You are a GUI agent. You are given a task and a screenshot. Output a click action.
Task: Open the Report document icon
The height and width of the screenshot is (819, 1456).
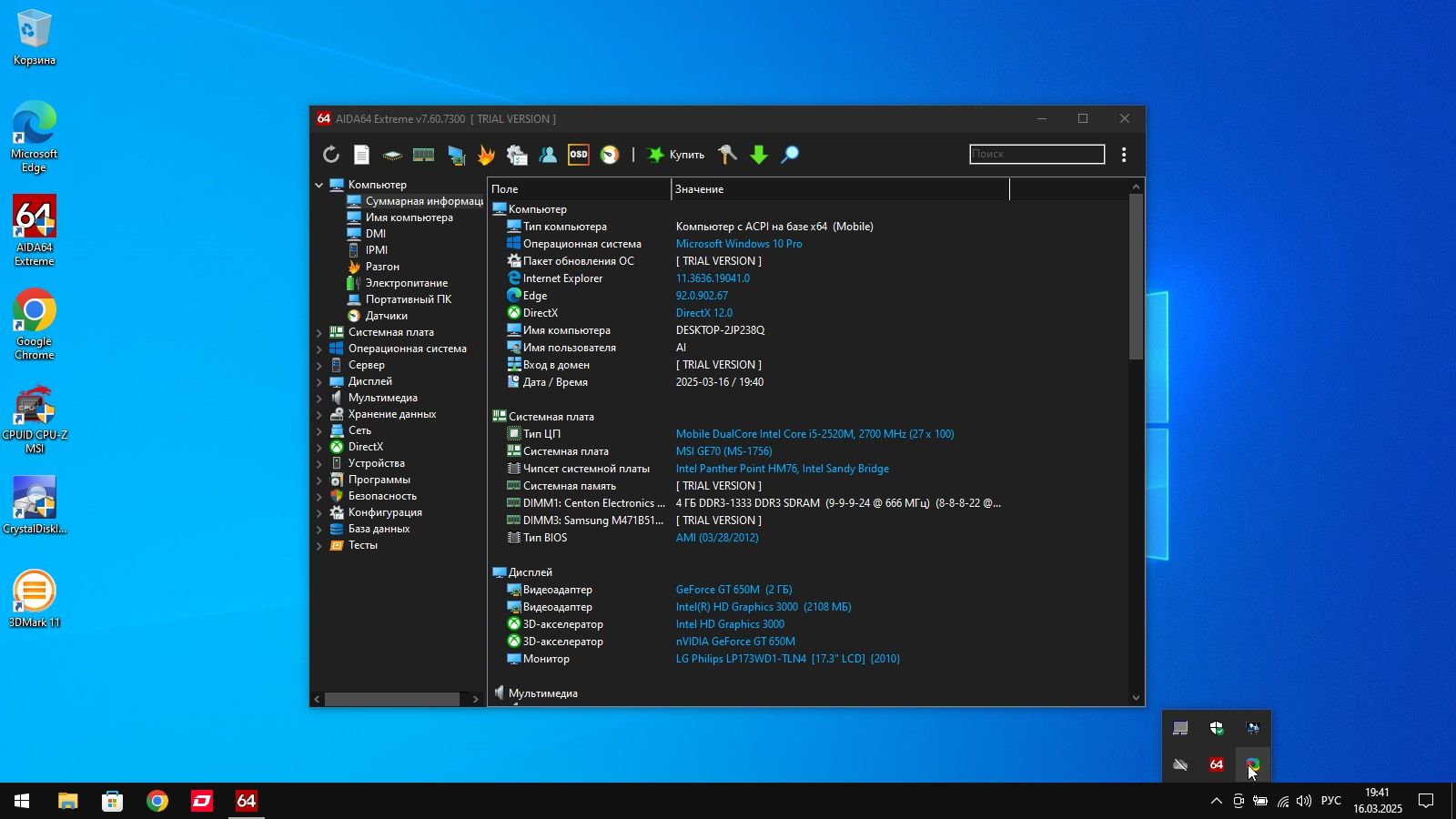click(x=361, y=155)
